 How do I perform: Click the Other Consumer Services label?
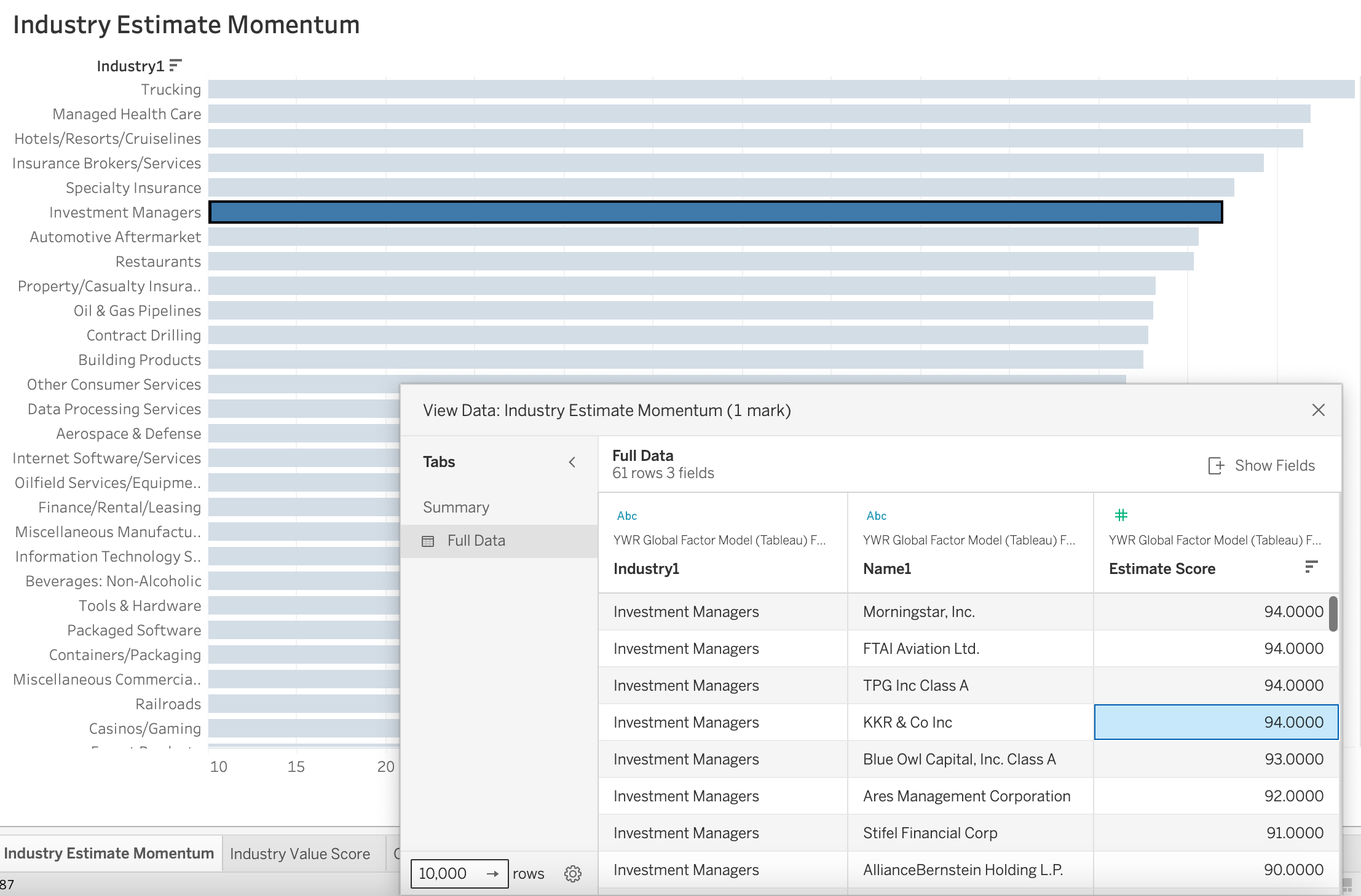(x=114, y=385)
